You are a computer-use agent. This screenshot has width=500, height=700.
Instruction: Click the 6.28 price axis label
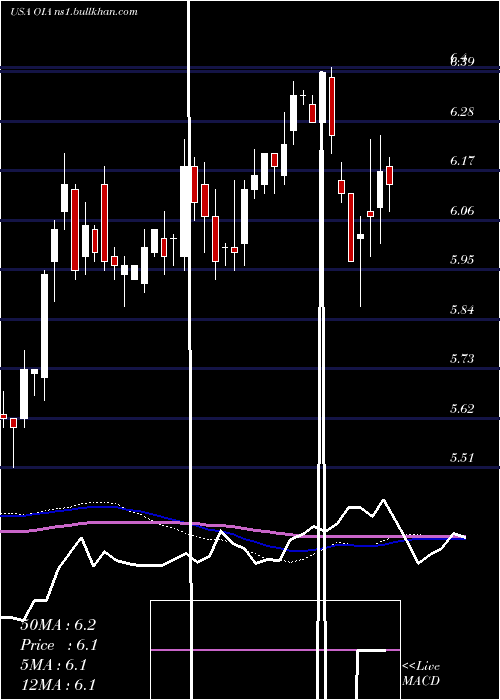coord(462,112)
